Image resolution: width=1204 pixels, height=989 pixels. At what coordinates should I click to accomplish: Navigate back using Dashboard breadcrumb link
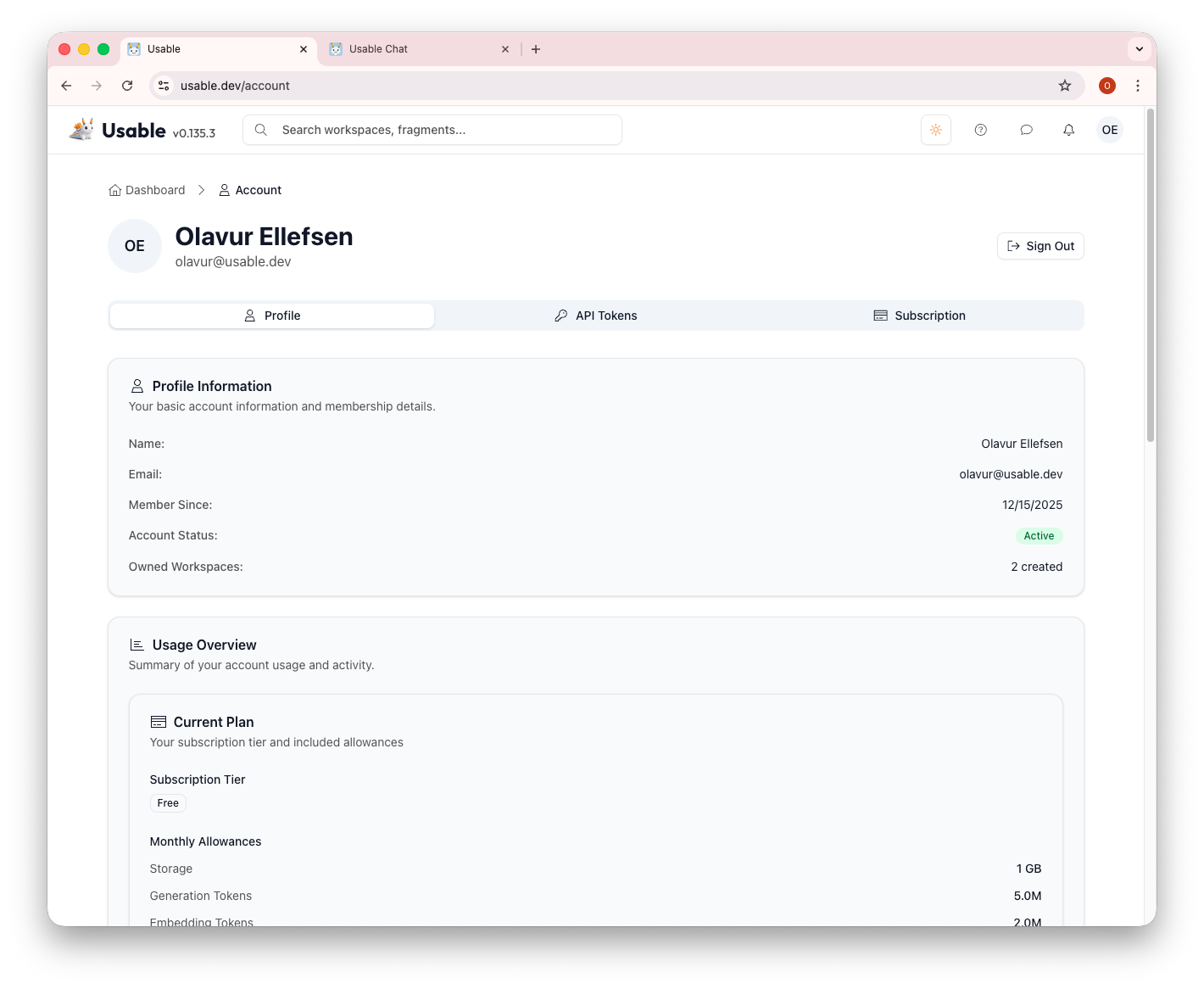pos(154,189)
